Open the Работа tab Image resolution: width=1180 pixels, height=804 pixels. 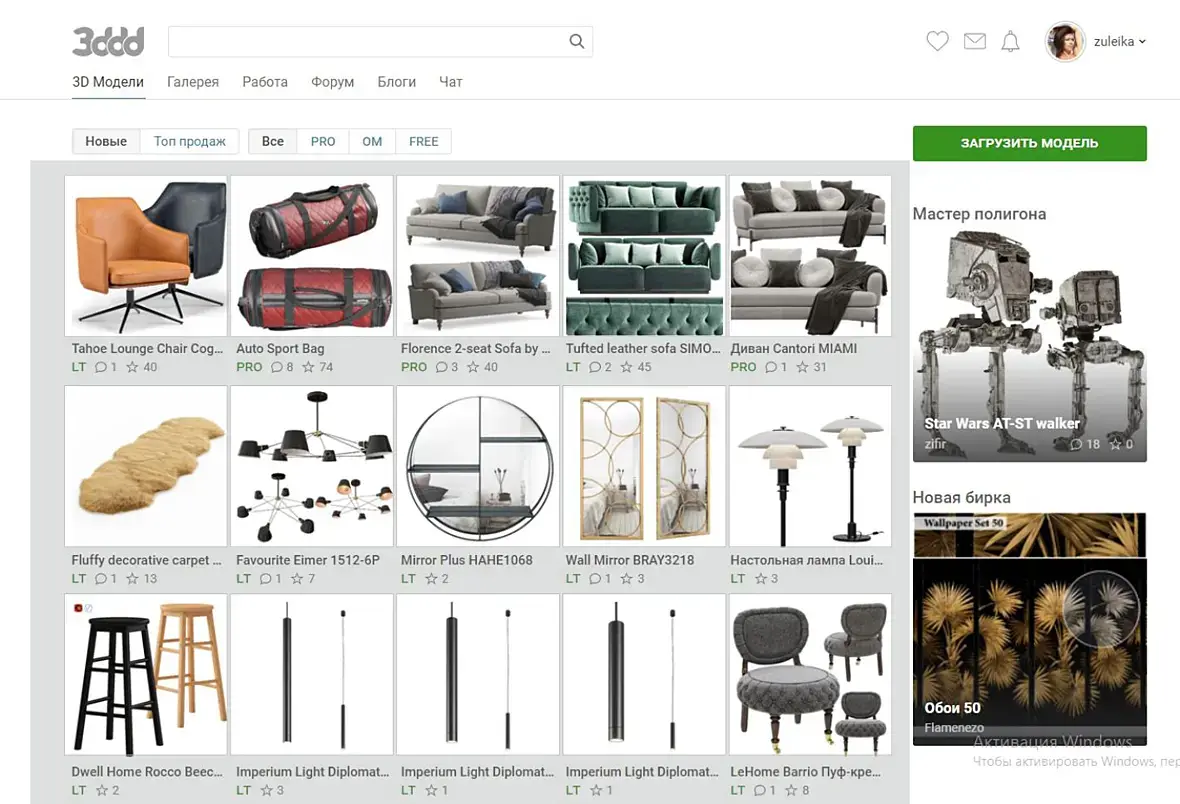point(265,82)
